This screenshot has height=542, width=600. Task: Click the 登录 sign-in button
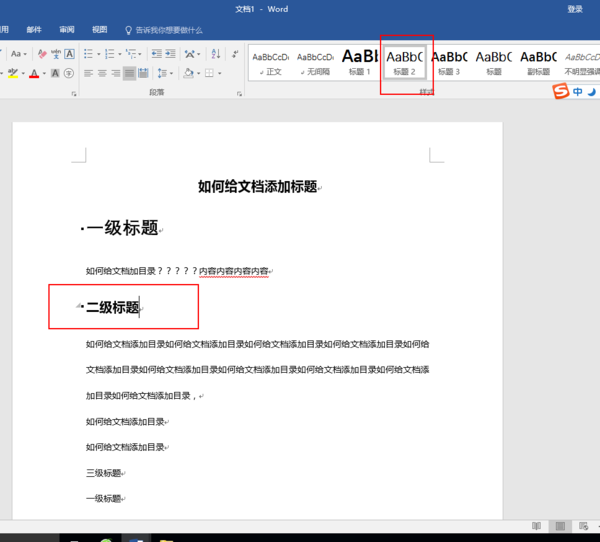pos(575,9)
